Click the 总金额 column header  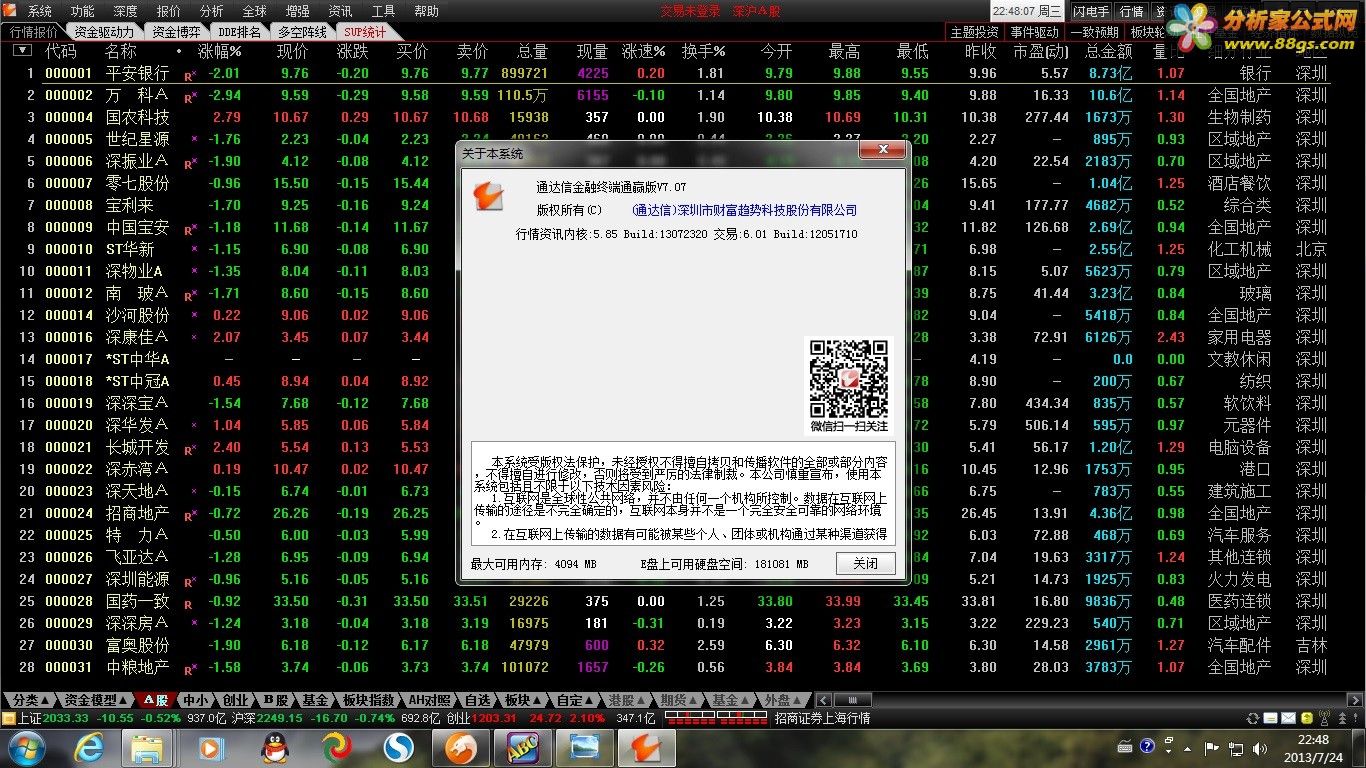pyautogui.click(x=1107, y=51)
